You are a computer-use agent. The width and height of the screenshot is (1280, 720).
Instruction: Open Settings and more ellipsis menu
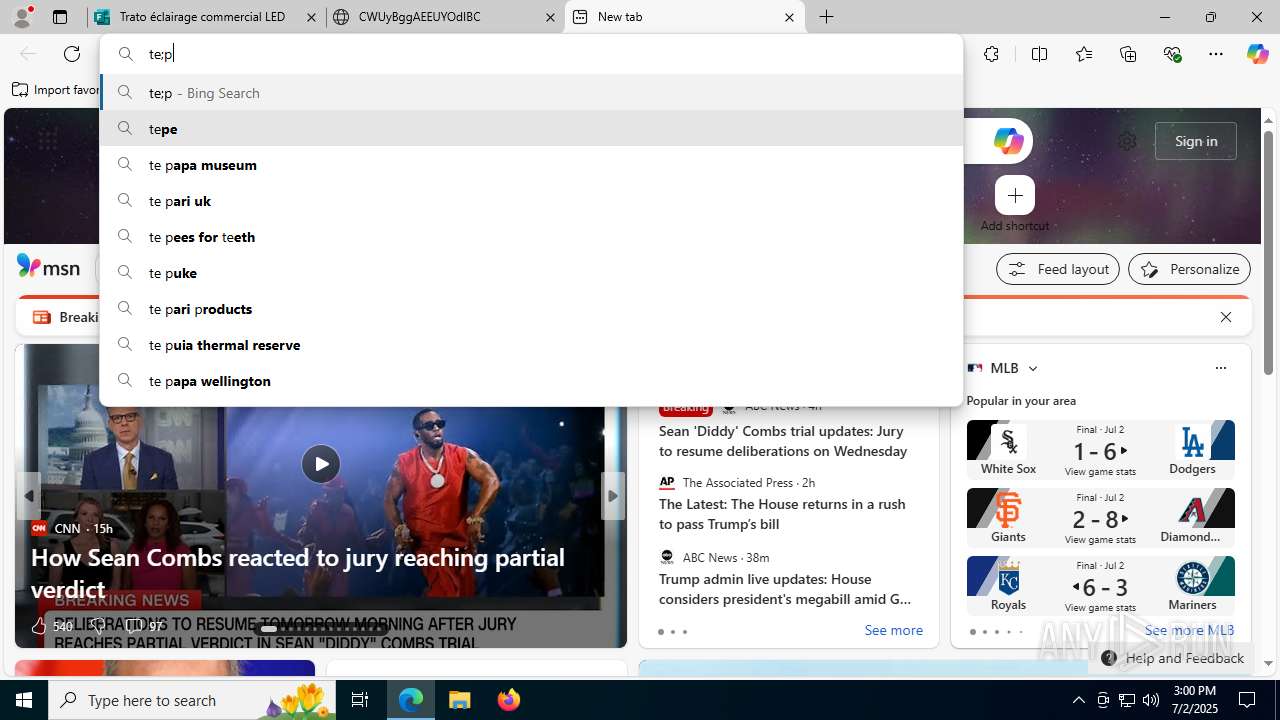point(1216,54)
